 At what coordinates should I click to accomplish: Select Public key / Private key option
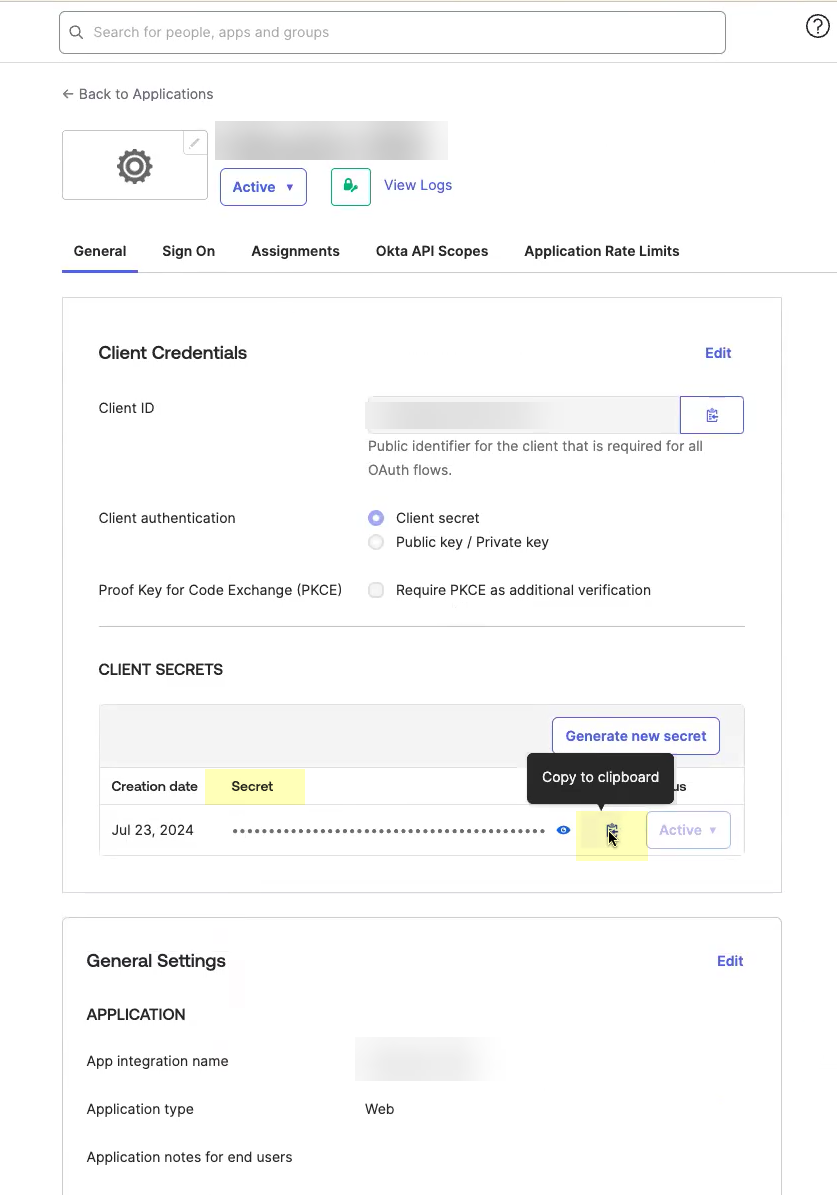(376, 542)
